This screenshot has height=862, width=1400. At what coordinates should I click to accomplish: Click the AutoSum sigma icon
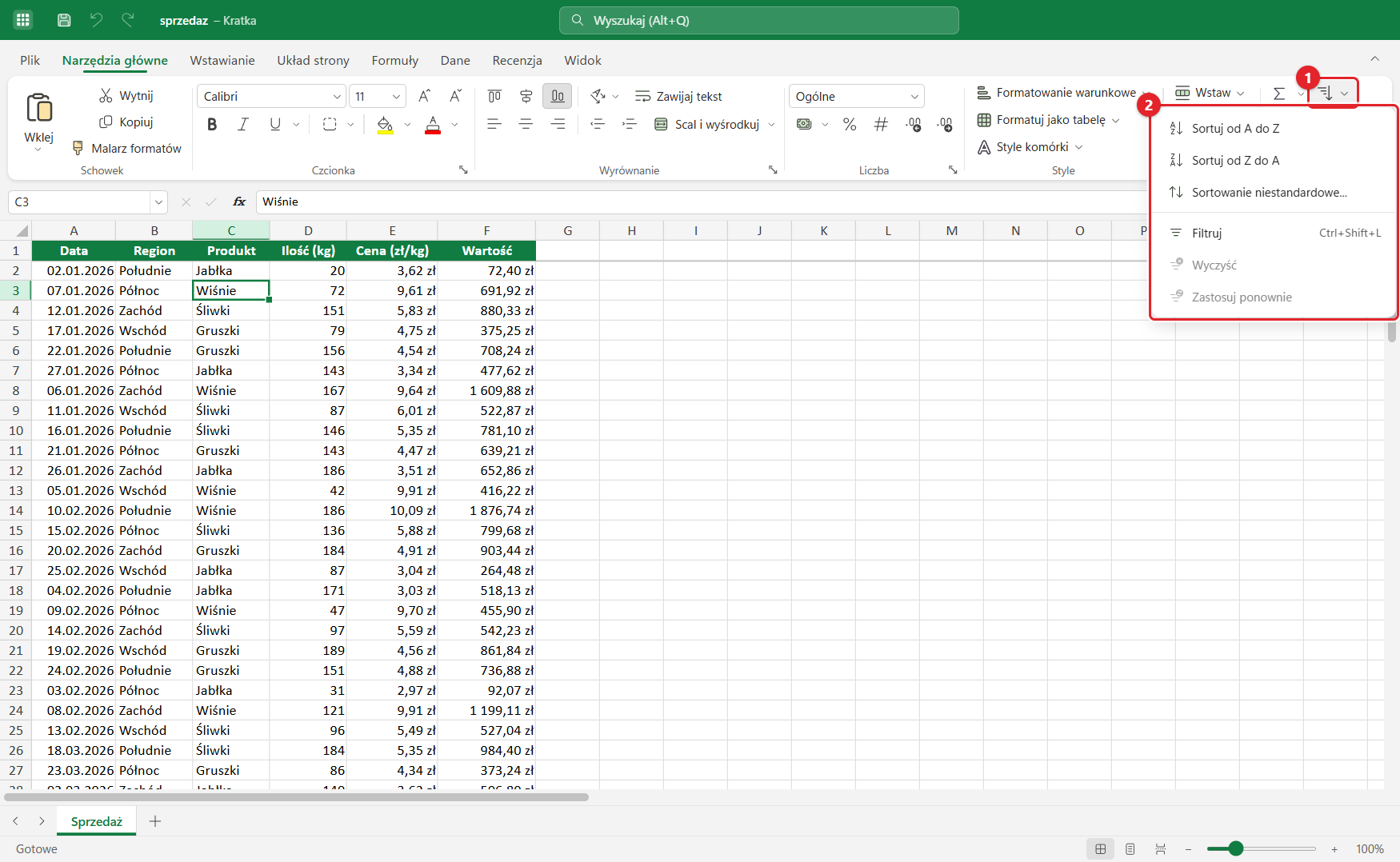[x=1279, y=94]
